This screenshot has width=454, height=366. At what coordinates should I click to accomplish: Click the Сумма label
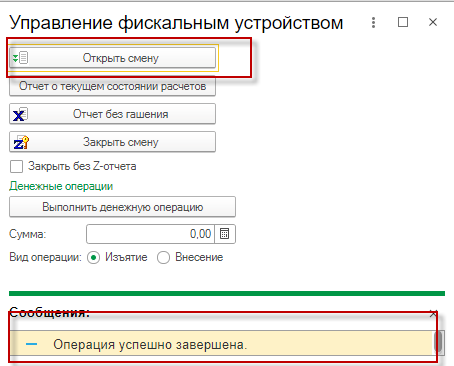click(x=28, y=234)
